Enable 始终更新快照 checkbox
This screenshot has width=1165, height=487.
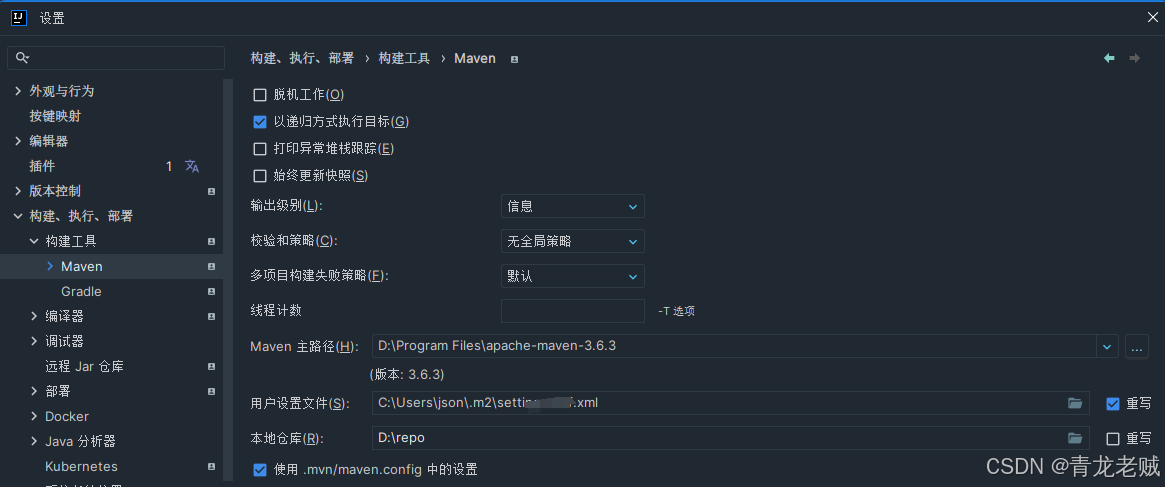tap(260, 176)
